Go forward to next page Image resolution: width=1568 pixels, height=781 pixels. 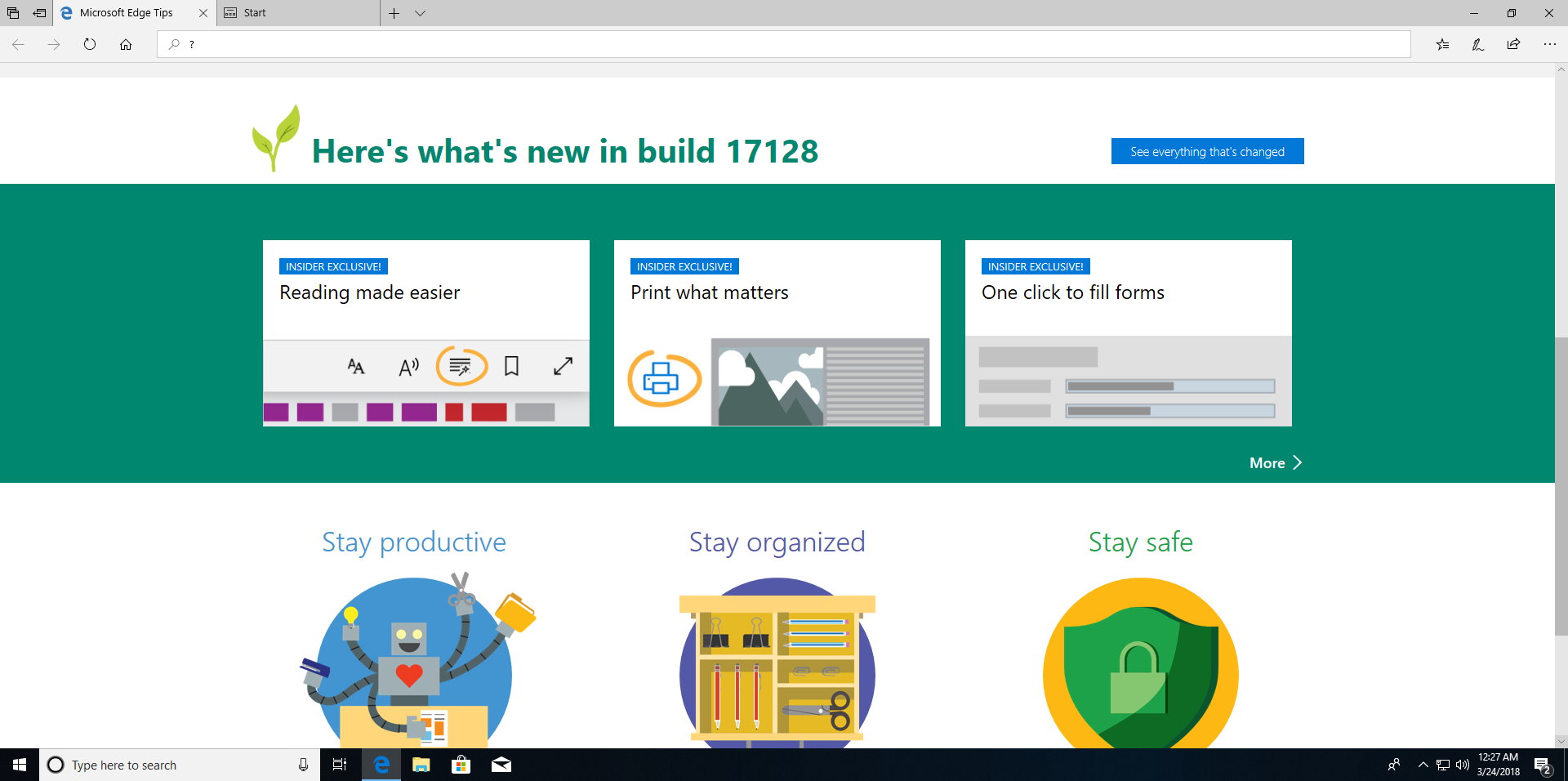coord(54,44)
